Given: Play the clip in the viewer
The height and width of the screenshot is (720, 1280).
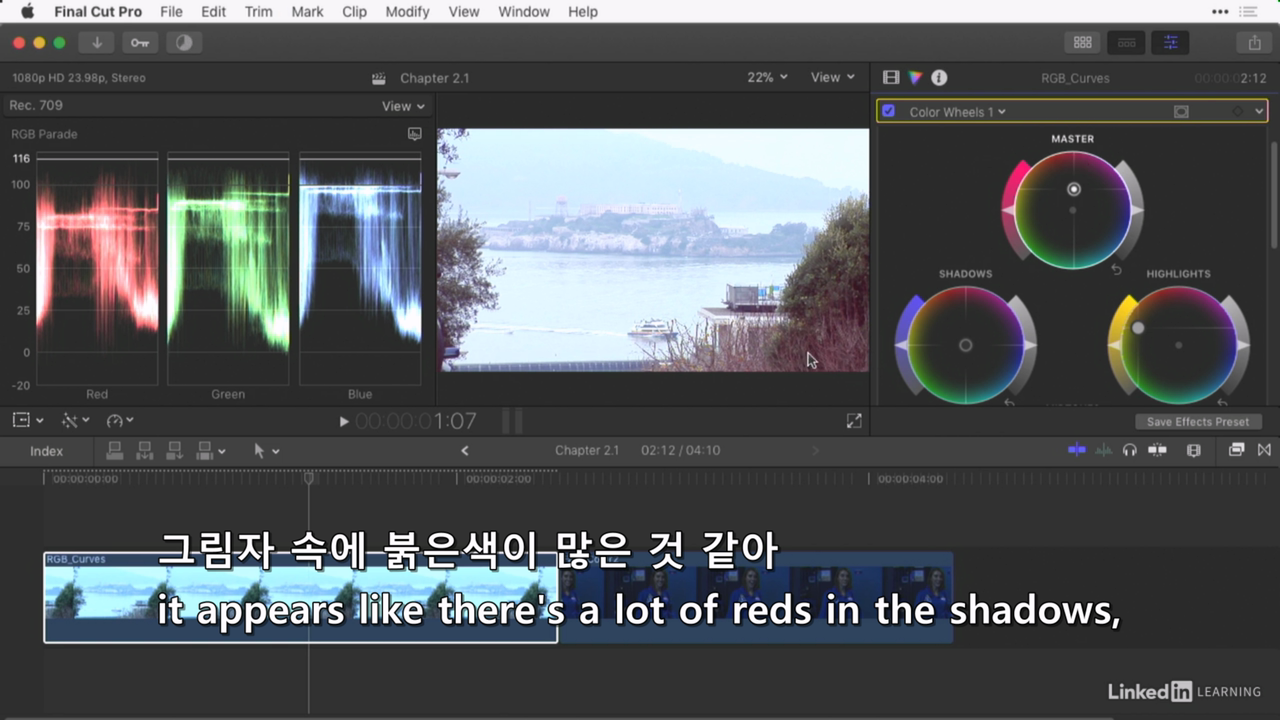Looking at the screenshot, I should 344,422.
